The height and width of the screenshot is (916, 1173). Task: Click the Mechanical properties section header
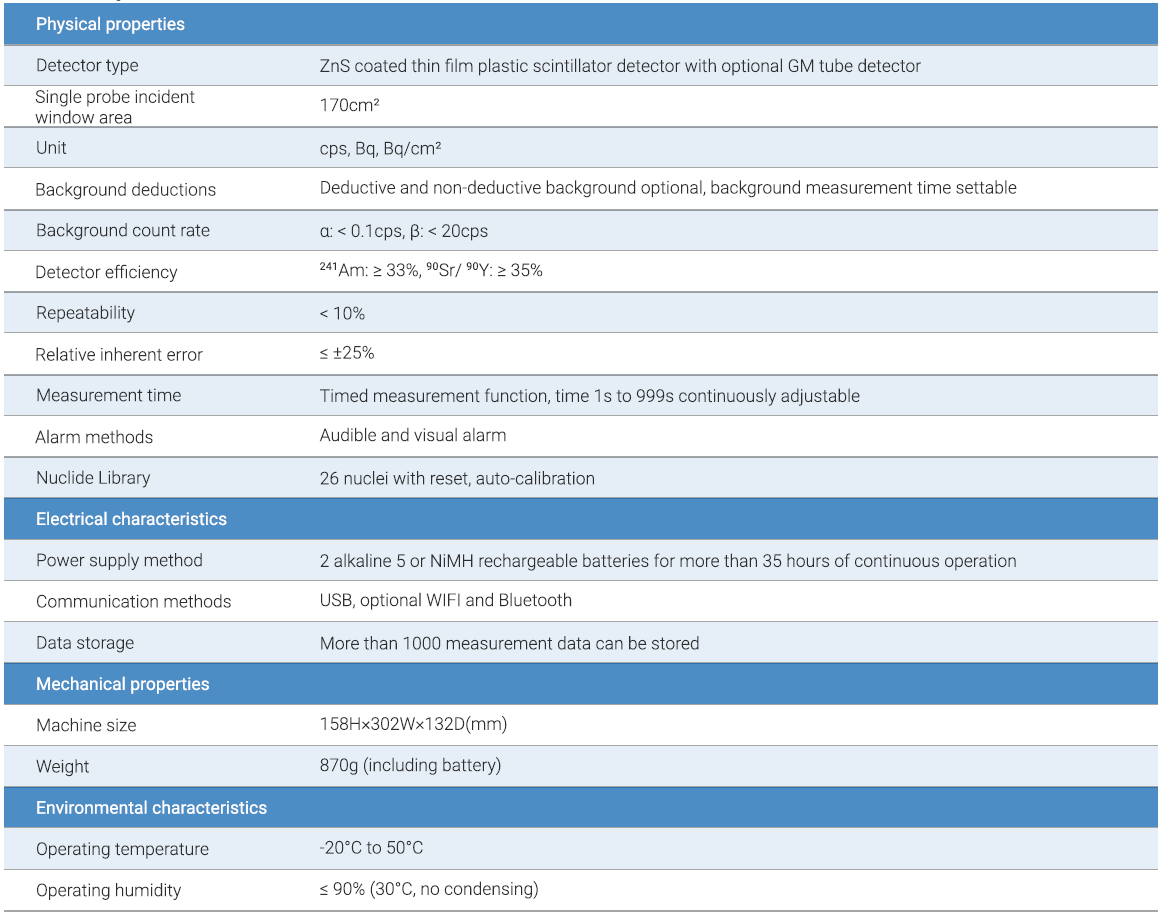coord(122,684)
